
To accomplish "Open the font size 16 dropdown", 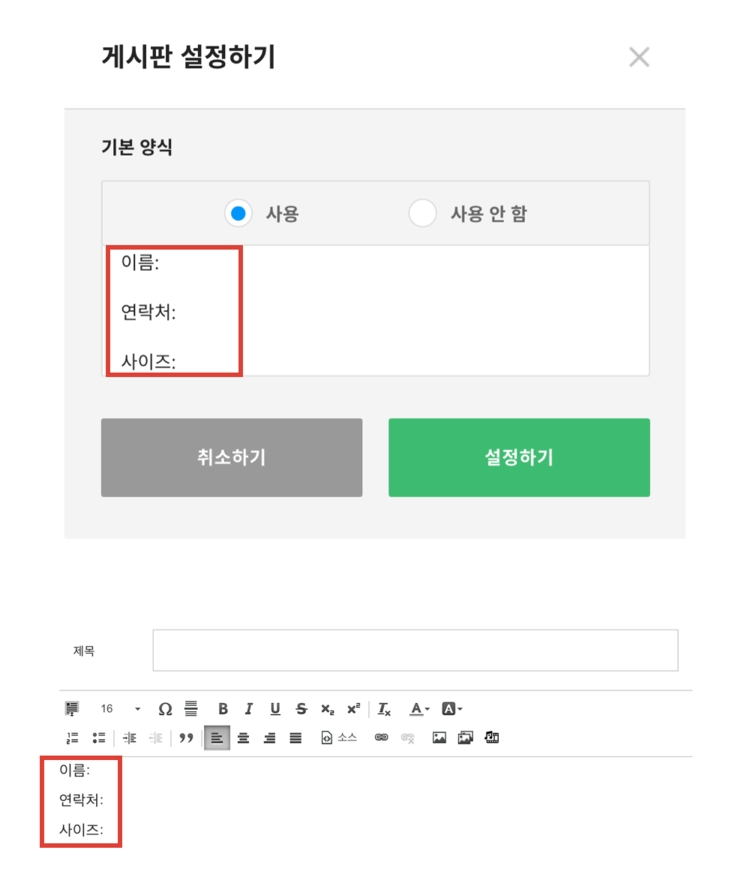I will [x=120, y=709].
